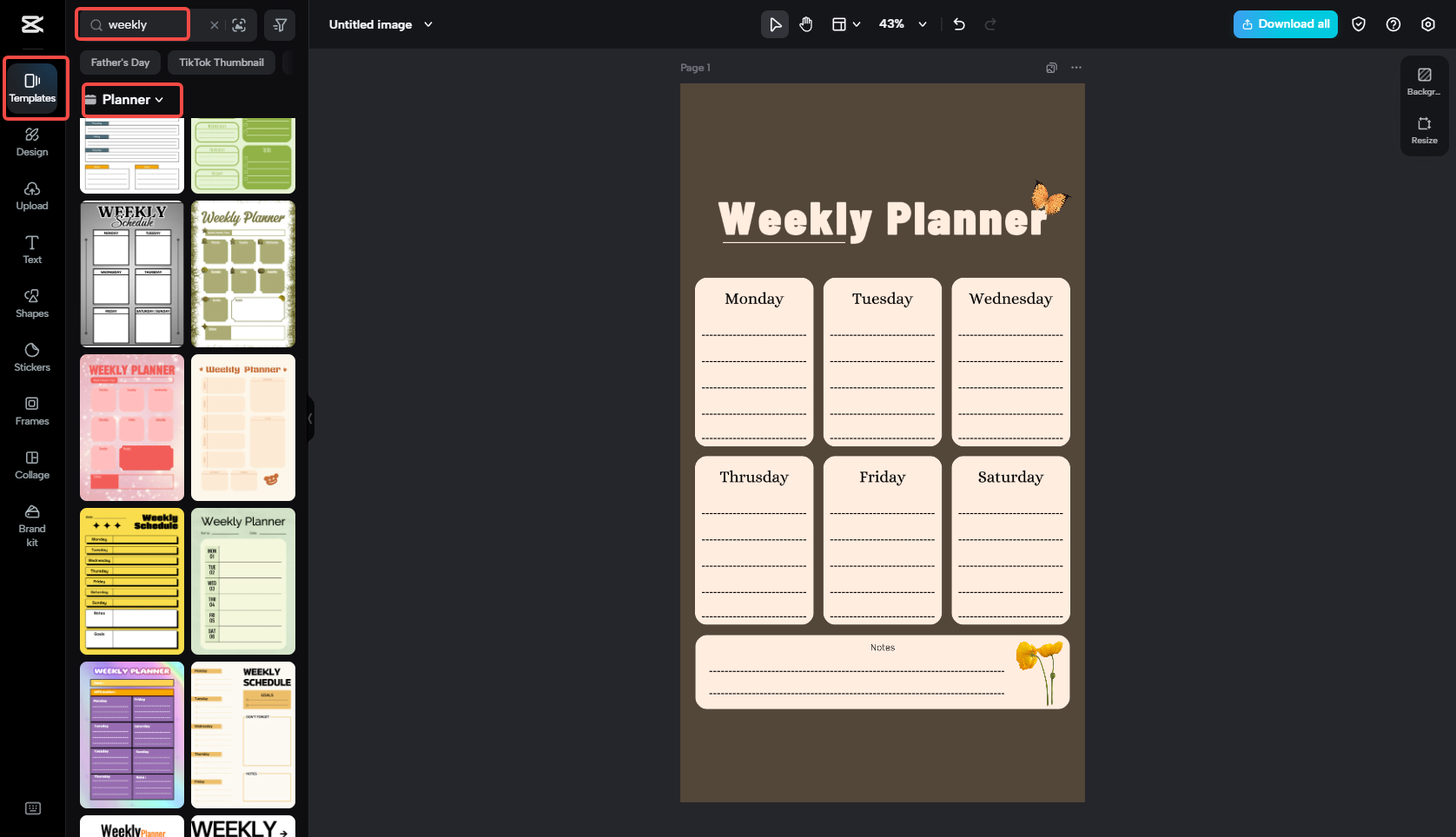This screenshot has width=1456, height=837.
Task: Click the Undo arrow
Action: (959, 24)
